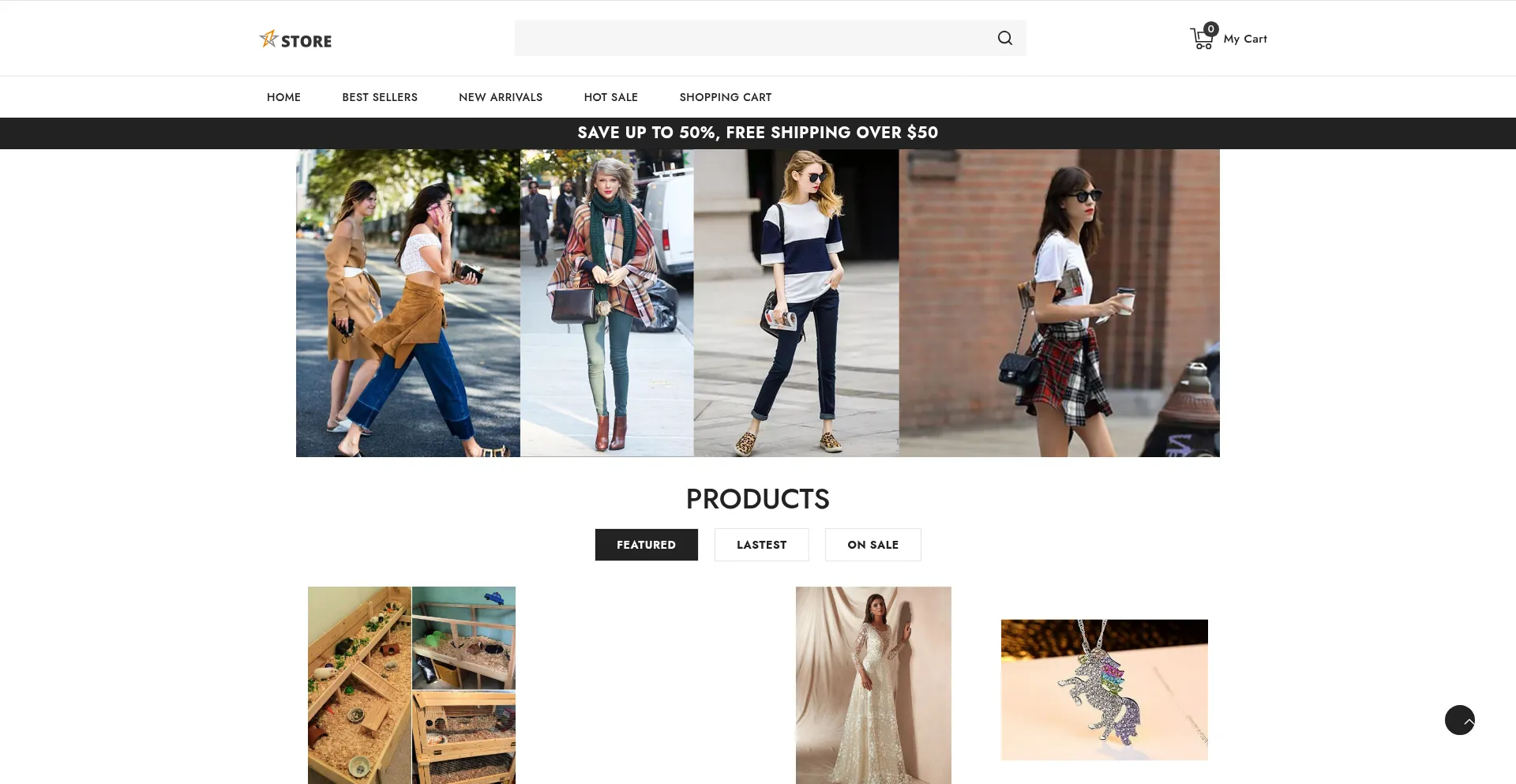The width and height of the screenshot is (1516, 784).
Task: Switch to the FEATURED products tab
Action: click(646, 545)
